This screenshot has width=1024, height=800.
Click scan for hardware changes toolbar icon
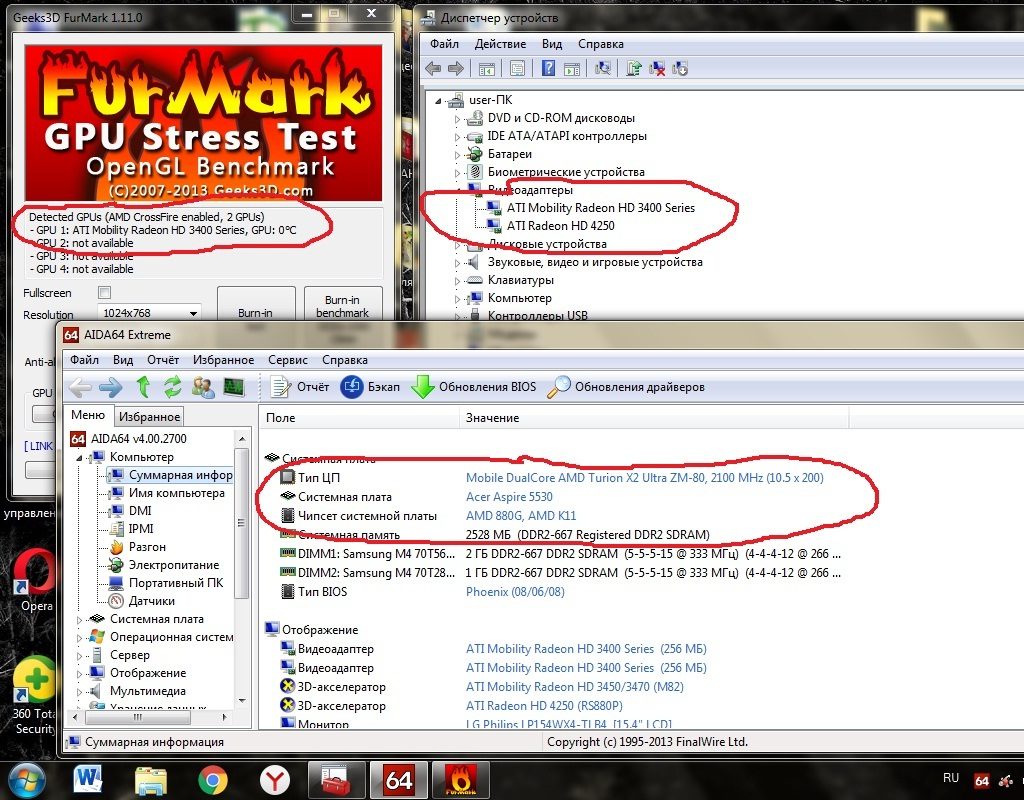click(603, 69)
